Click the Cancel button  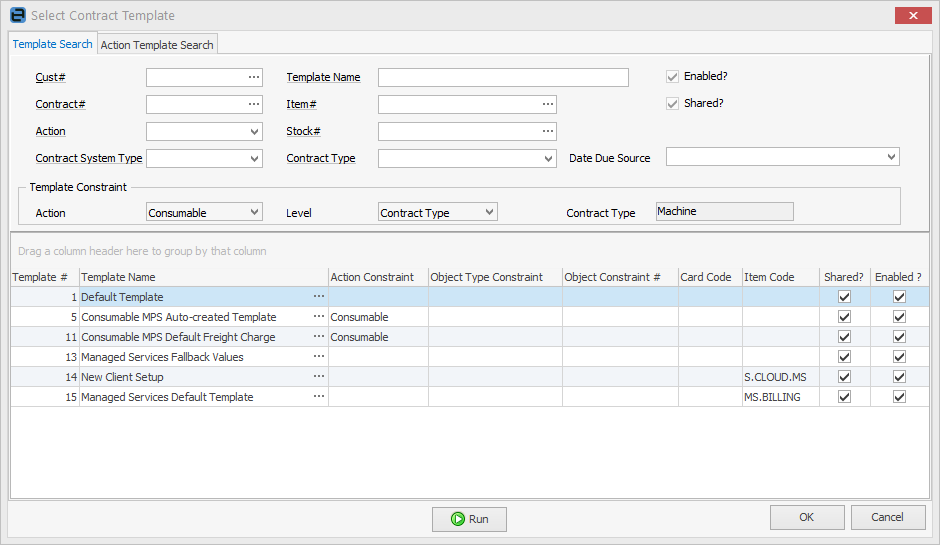[888, 517]
